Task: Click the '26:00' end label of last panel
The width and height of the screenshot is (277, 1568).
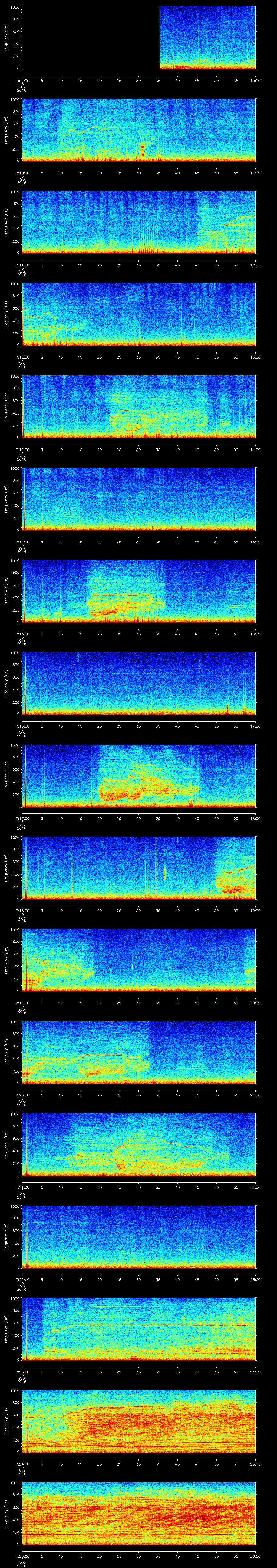Action: click(255, 1556)
